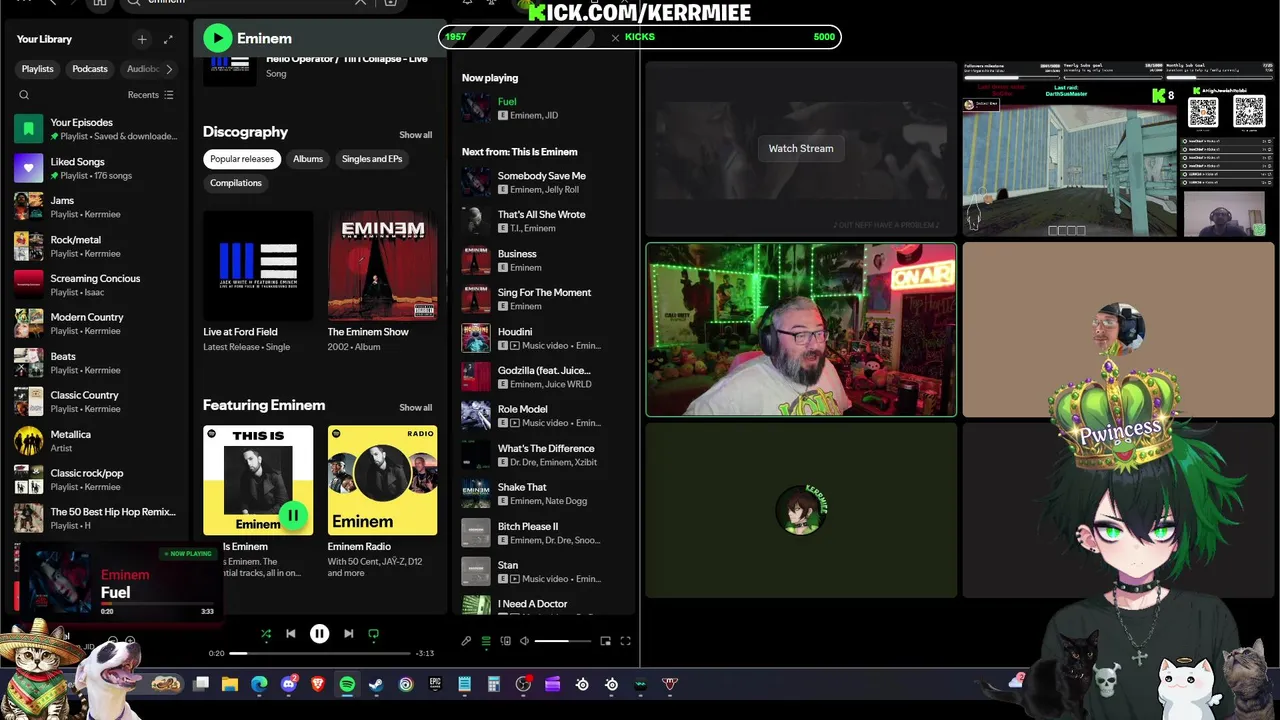Click the plus icon in Your Library

point(142,39)
